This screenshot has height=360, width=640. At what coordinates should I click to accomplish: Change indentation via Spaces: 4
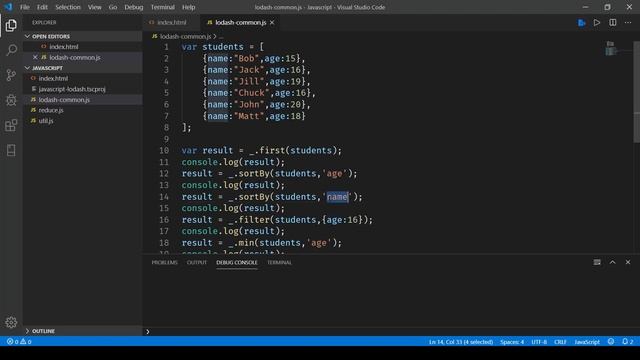tap(512, 342)
